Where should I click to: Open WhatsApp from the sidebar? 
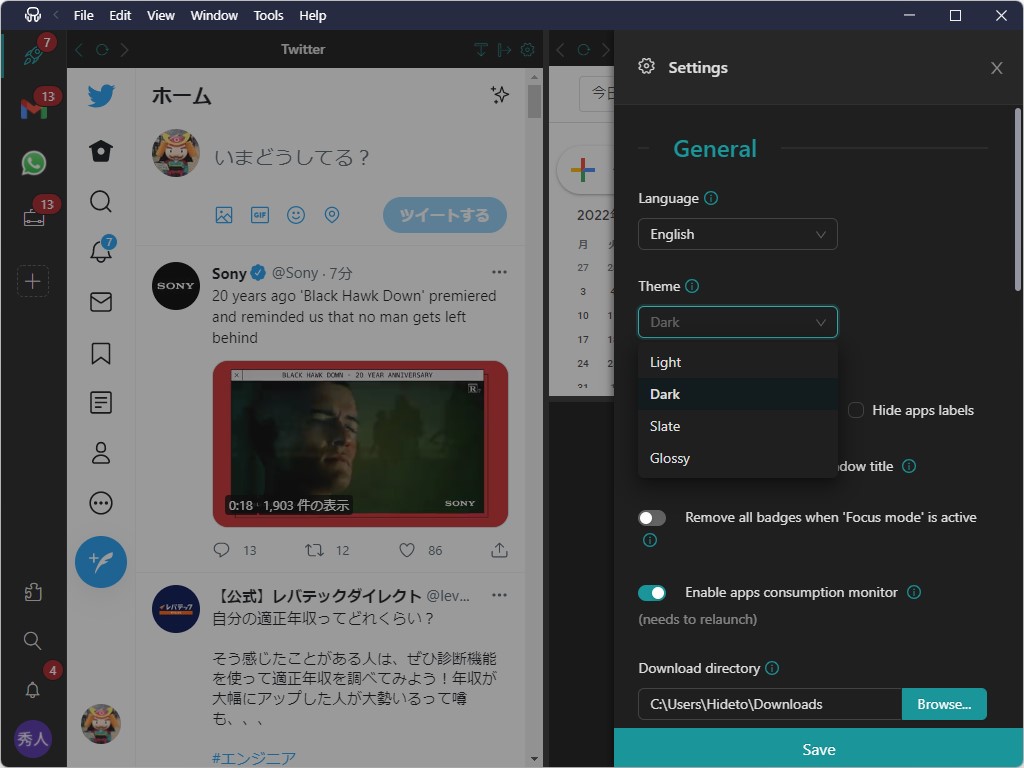pos(33,162)
